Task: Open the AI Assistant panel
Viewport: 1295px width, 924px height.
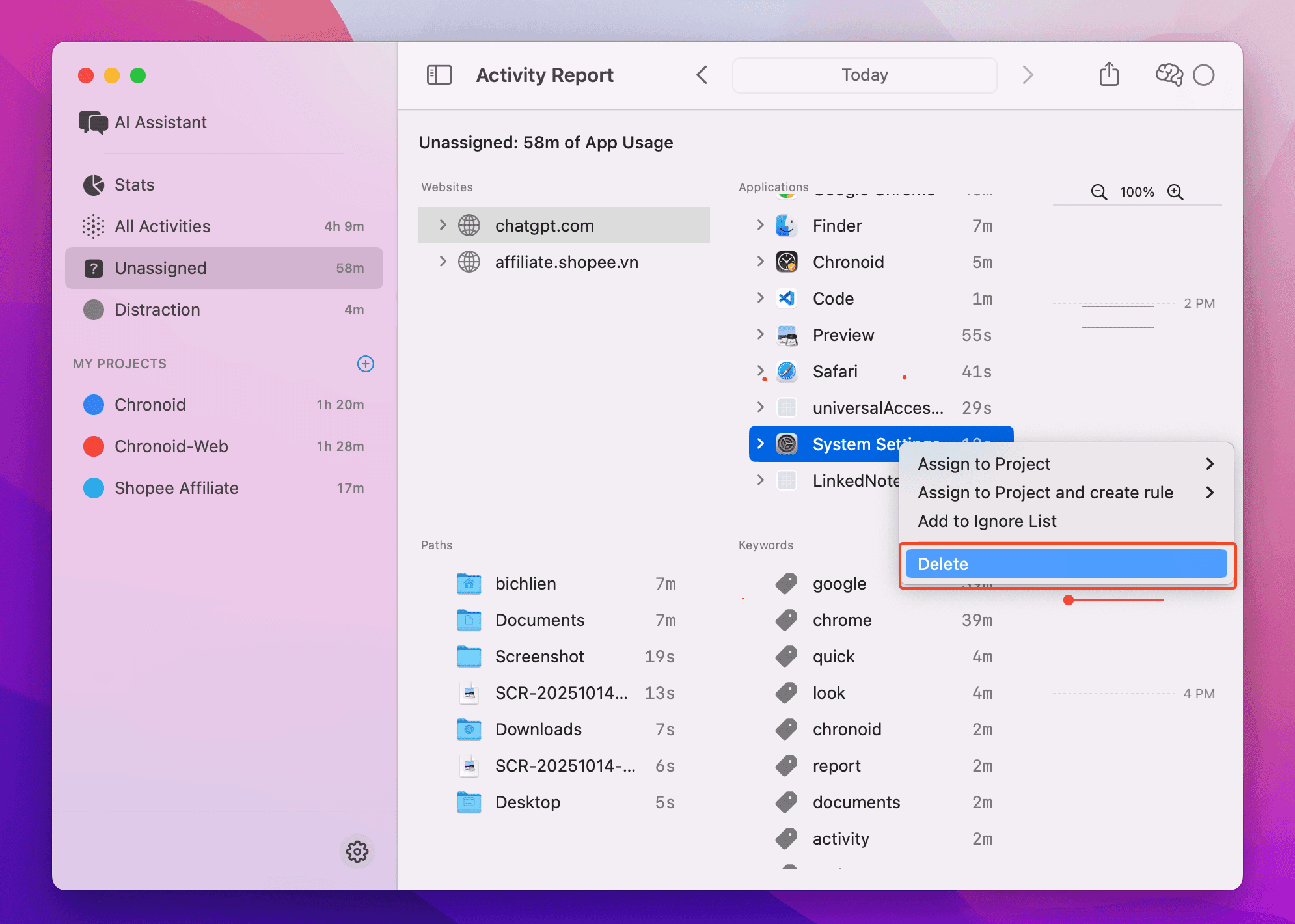Action: tap(160, 122)
